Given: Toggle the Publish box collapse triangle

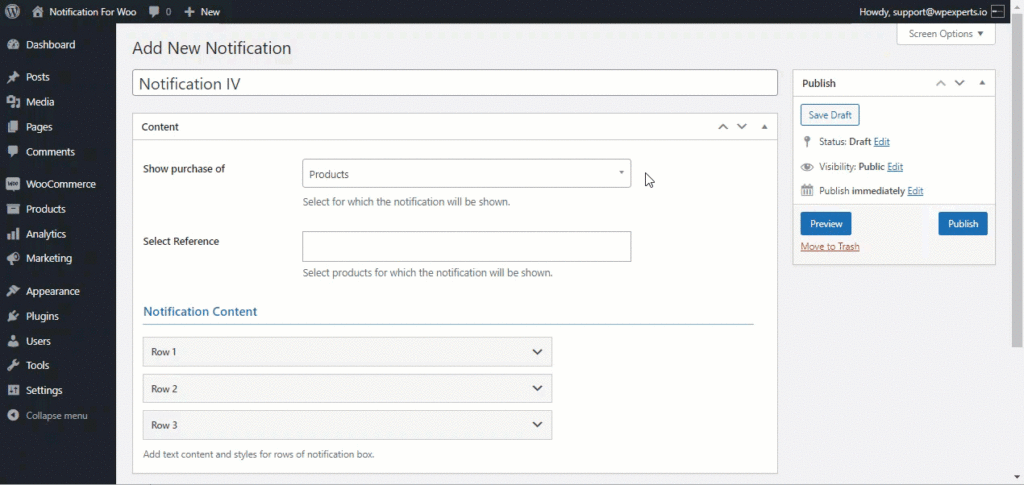Looking at the screenshot, I should (x=982, y=83).
